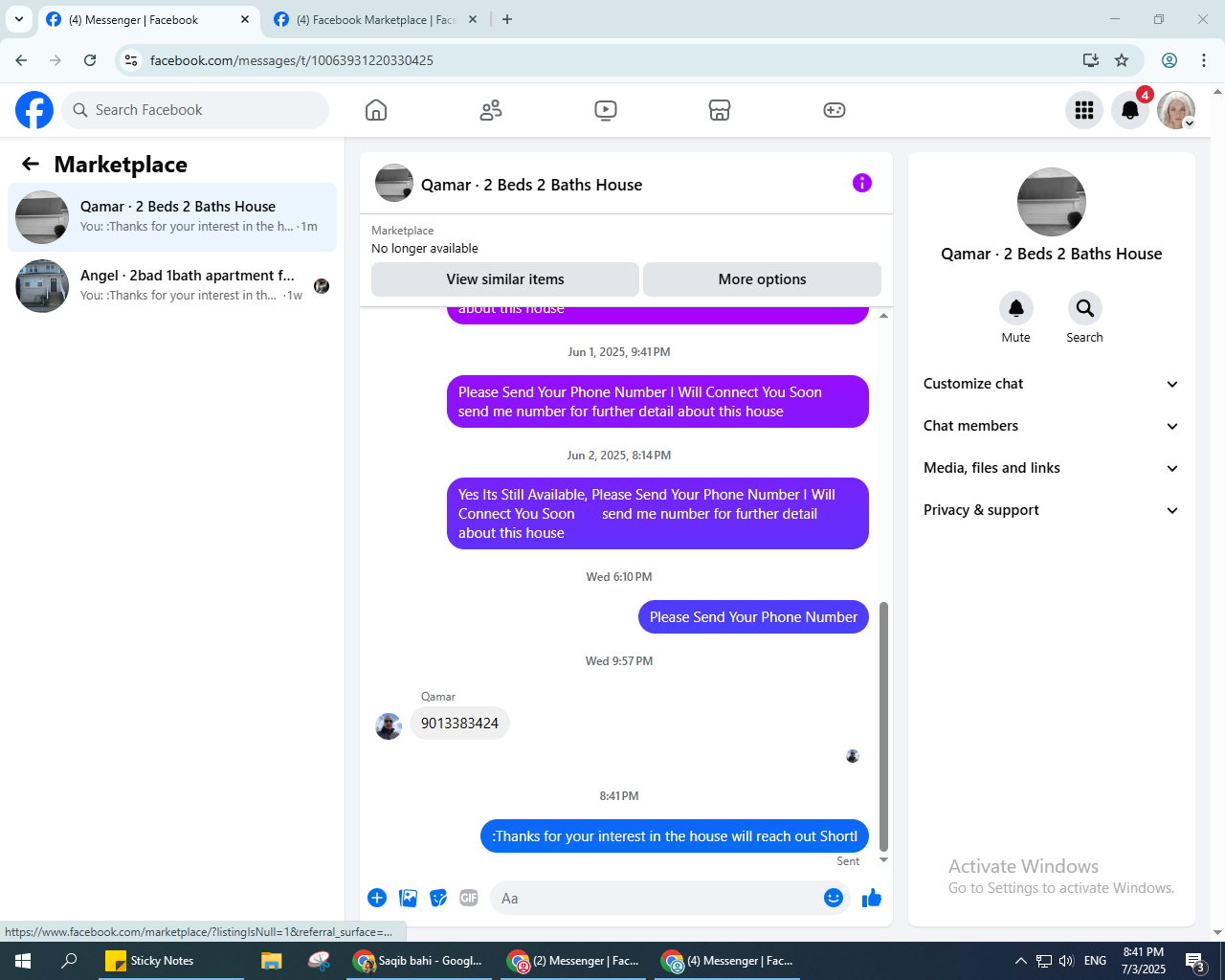Choose a GIF icon in composer

pos(469,898)
